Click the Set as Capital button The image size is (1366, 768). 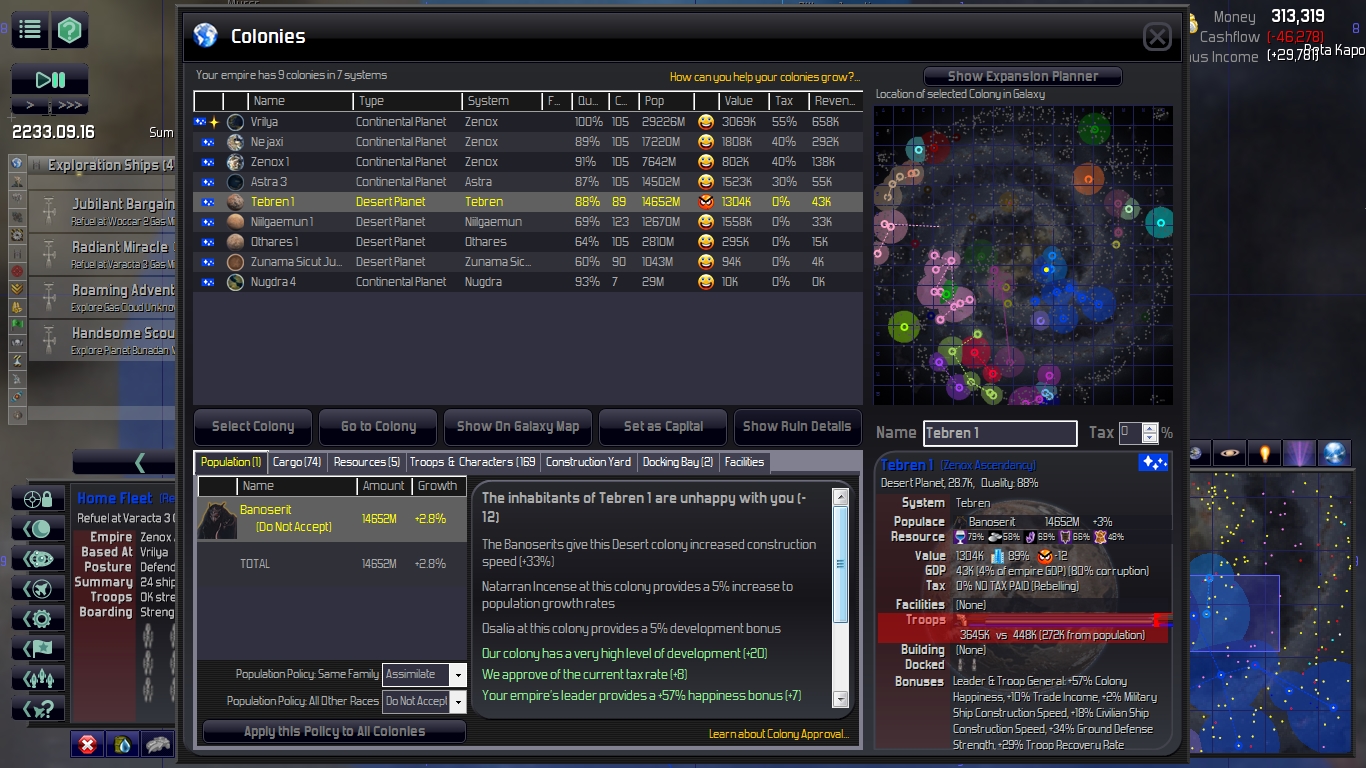click(x=663, y=426)
